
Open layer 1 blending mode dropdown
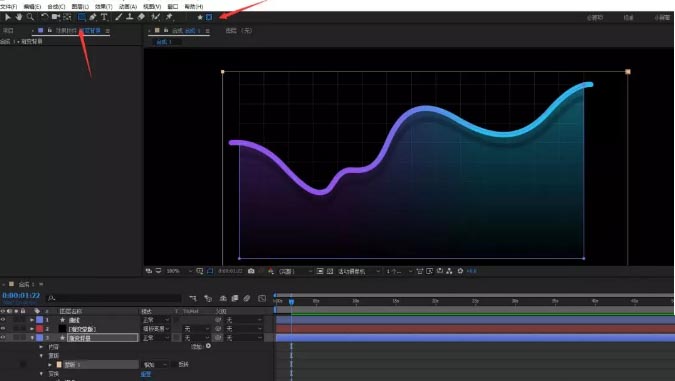point(155,320)
